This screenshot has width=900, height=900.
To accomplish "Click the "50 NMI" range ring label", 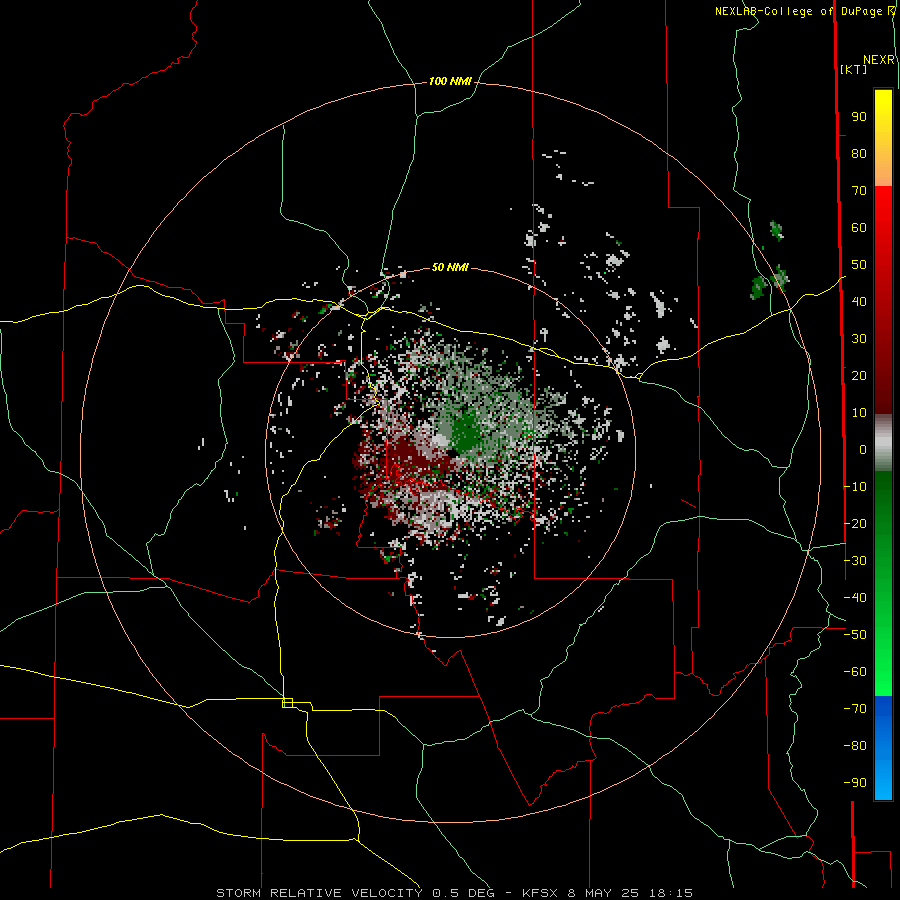I will (x=450, y=267).
